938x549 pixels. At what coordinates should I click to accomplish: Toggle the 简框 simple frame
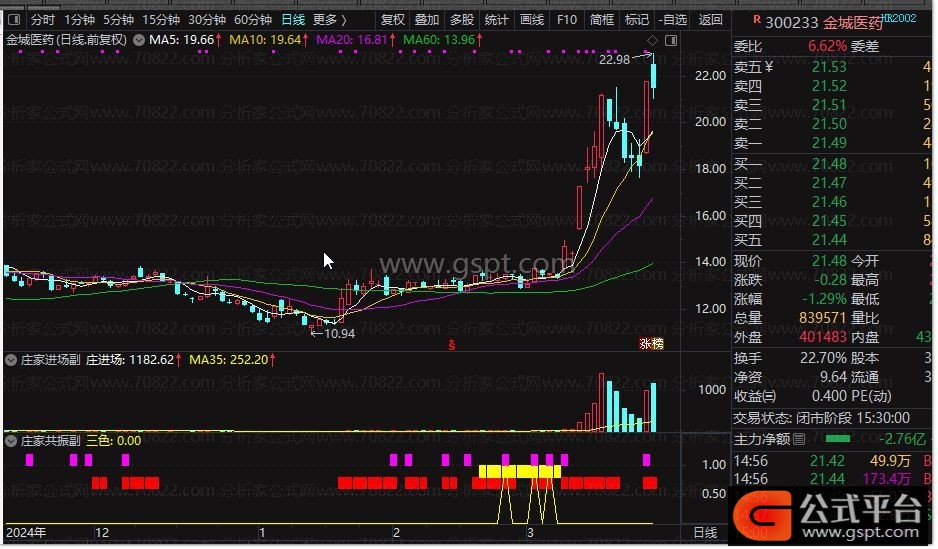602,20
